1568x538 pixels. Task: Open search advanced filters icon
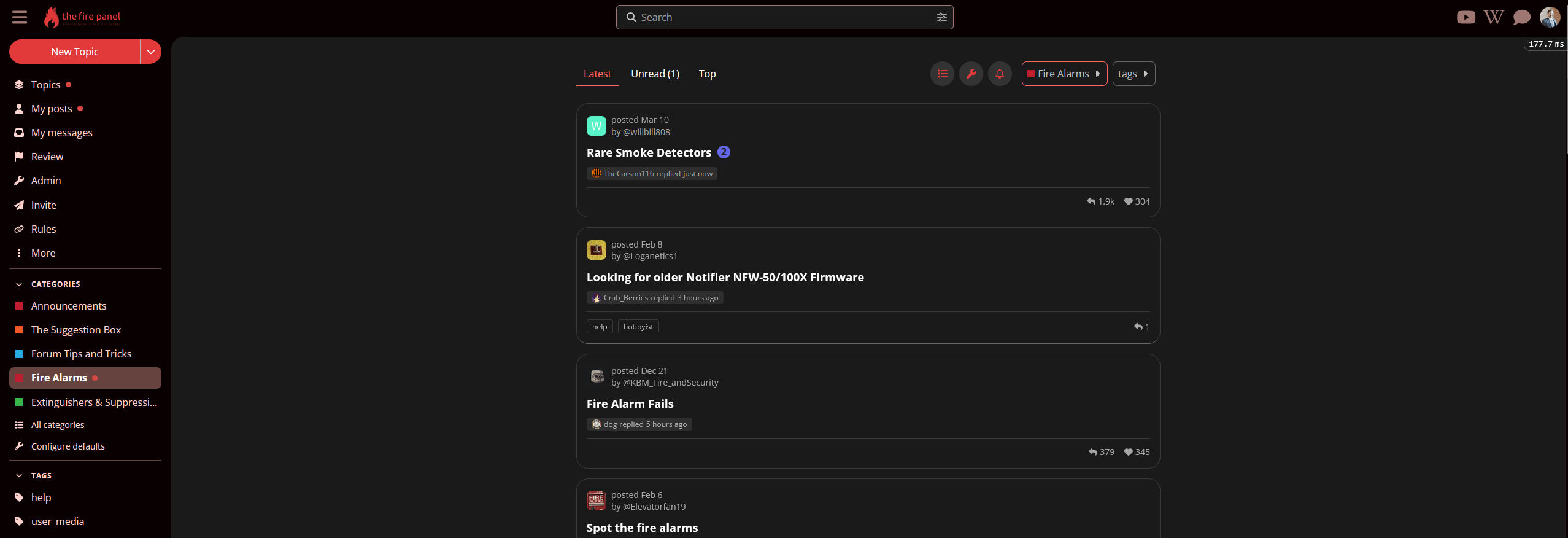(941, 17)
